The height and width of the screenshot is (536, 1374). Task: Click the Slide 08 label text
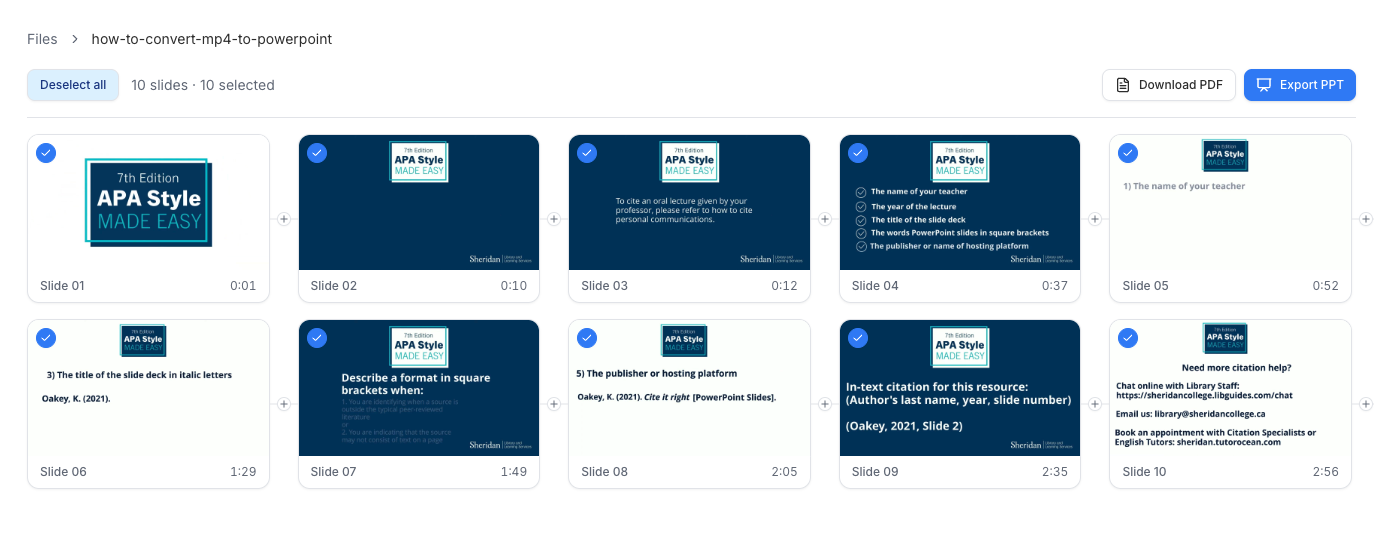click(x=604, y=471)
